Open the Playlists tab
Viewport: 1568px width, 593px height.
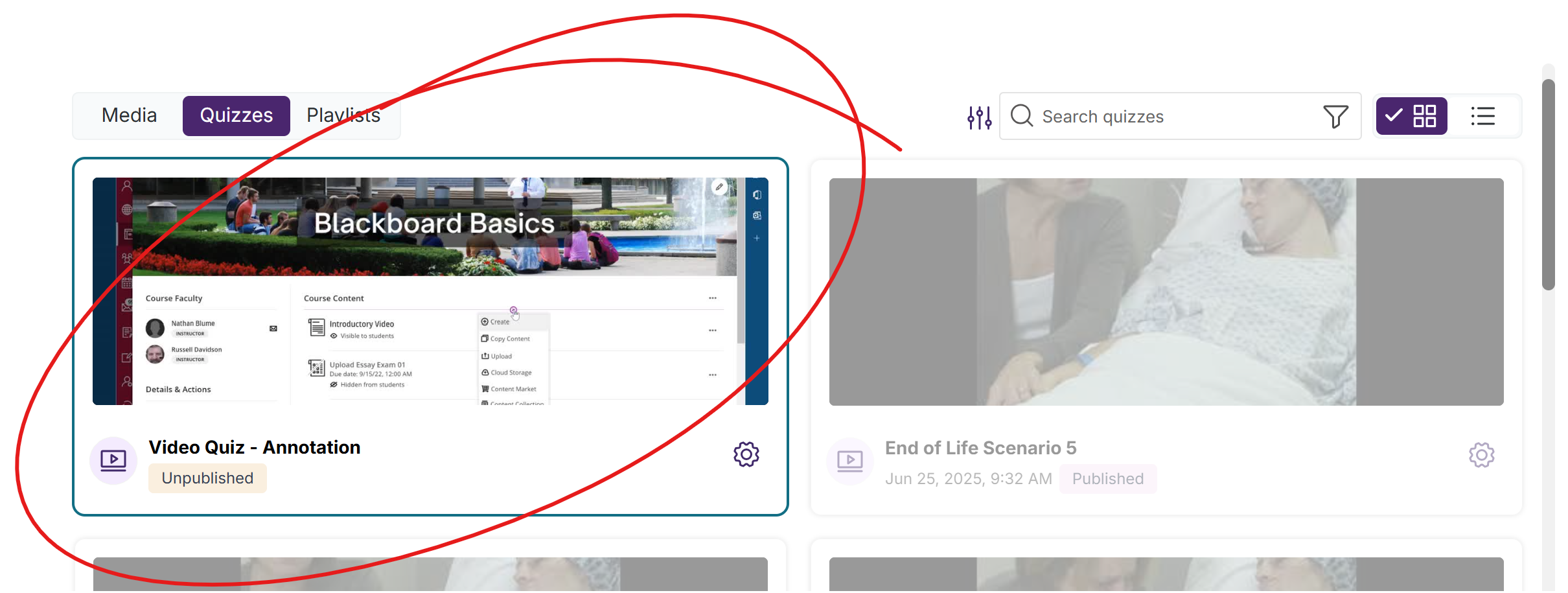pos(343,115)
